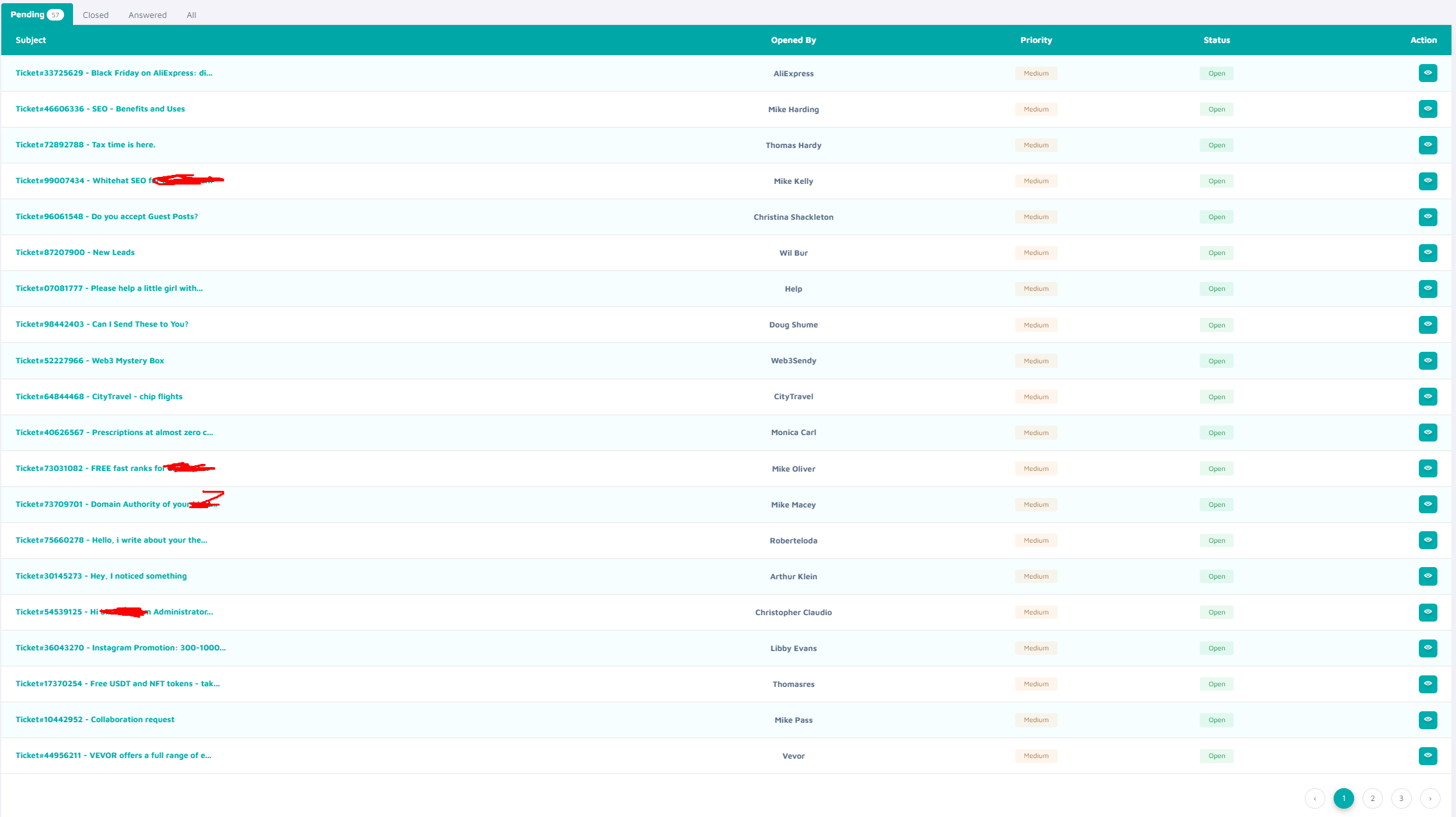Viewport: 1456px width, 817px height.
Task: Click view icon on Christina Shackleton row
Action: (1427, 217)
